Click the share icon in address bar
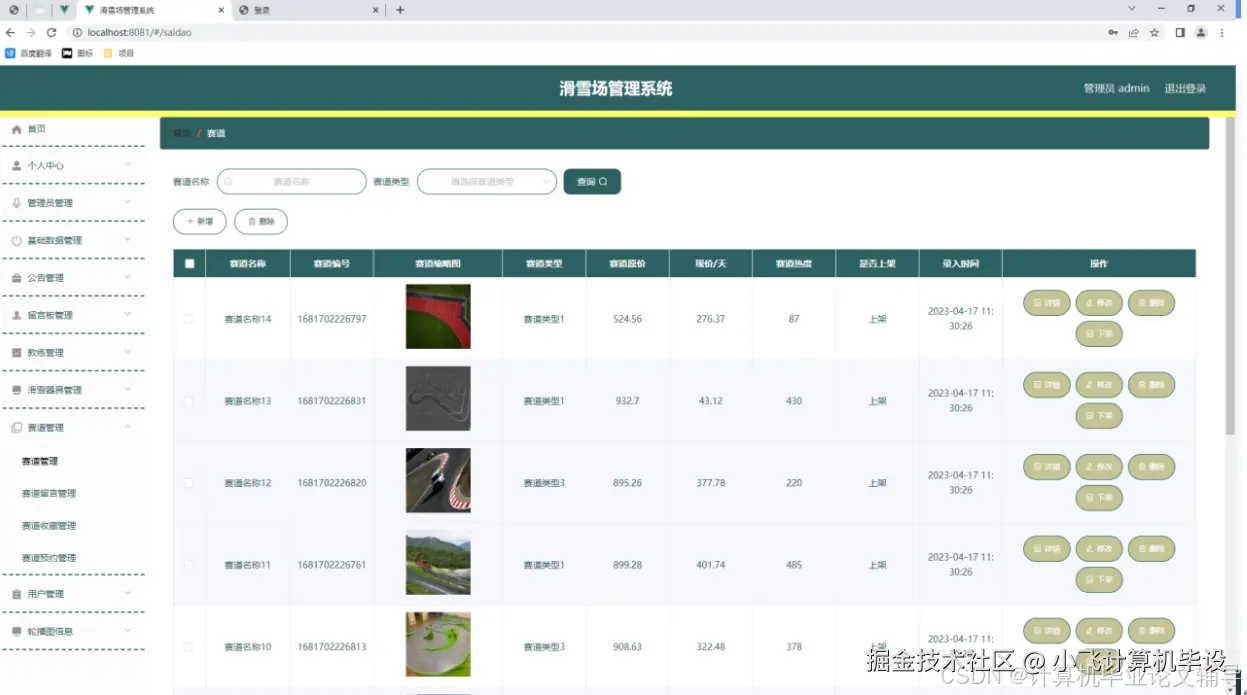 pyautogui.click(x=1134, y=32)
